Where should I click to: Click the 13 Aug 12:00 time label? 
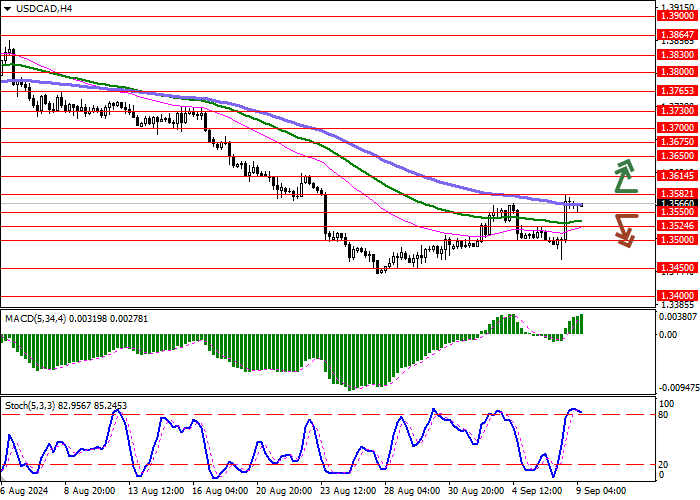[157, 490]
